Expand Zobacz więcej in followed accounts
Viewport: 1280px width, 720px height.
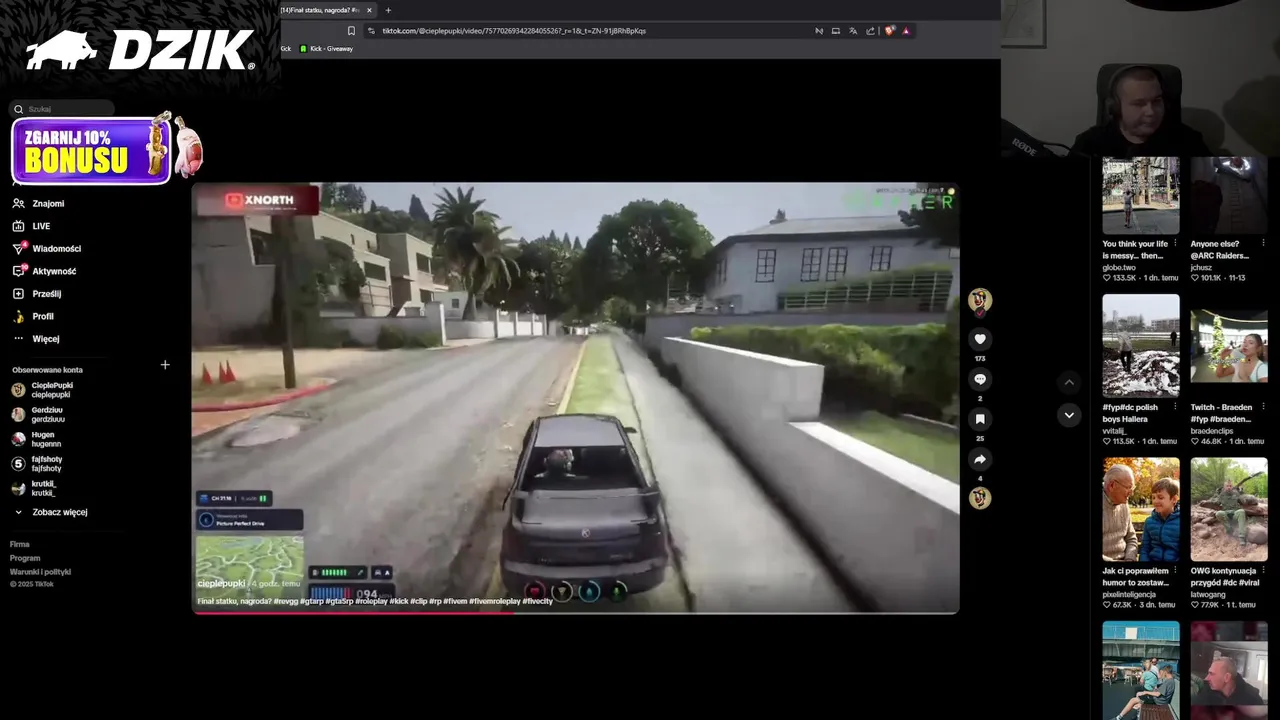pyautogui.click(x=50, y=512)
